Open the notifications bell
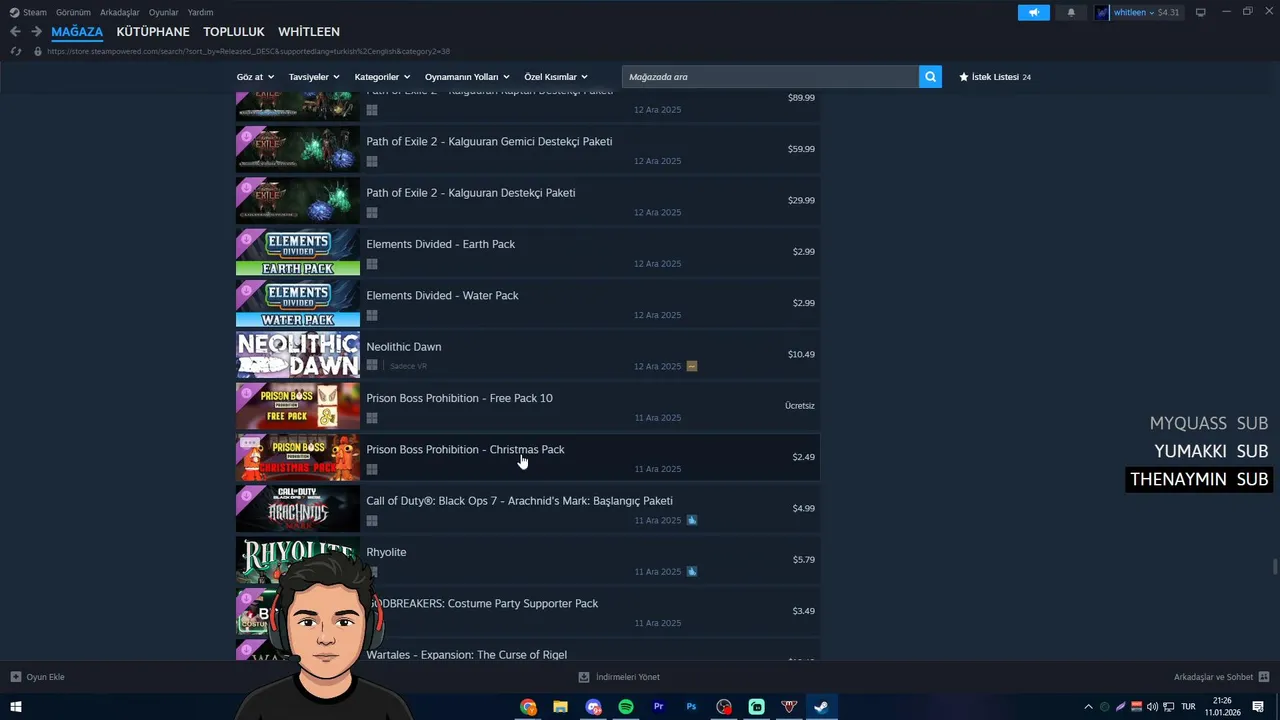The height and width of the screenshot is (720, 1280). tap(1071, 12)
